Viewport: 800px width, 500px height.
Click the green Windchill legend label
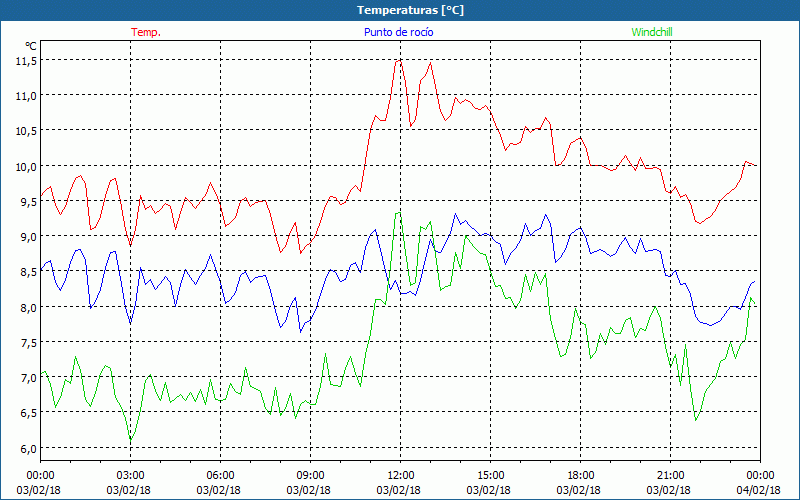[652, 32]
